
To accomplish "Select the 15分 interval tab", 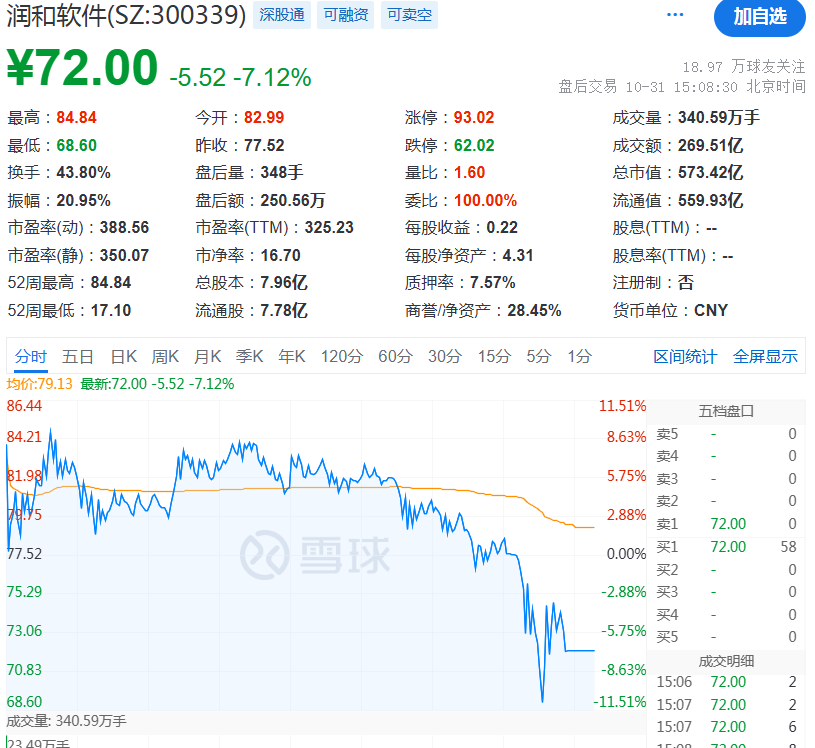I will pos(494,356).
